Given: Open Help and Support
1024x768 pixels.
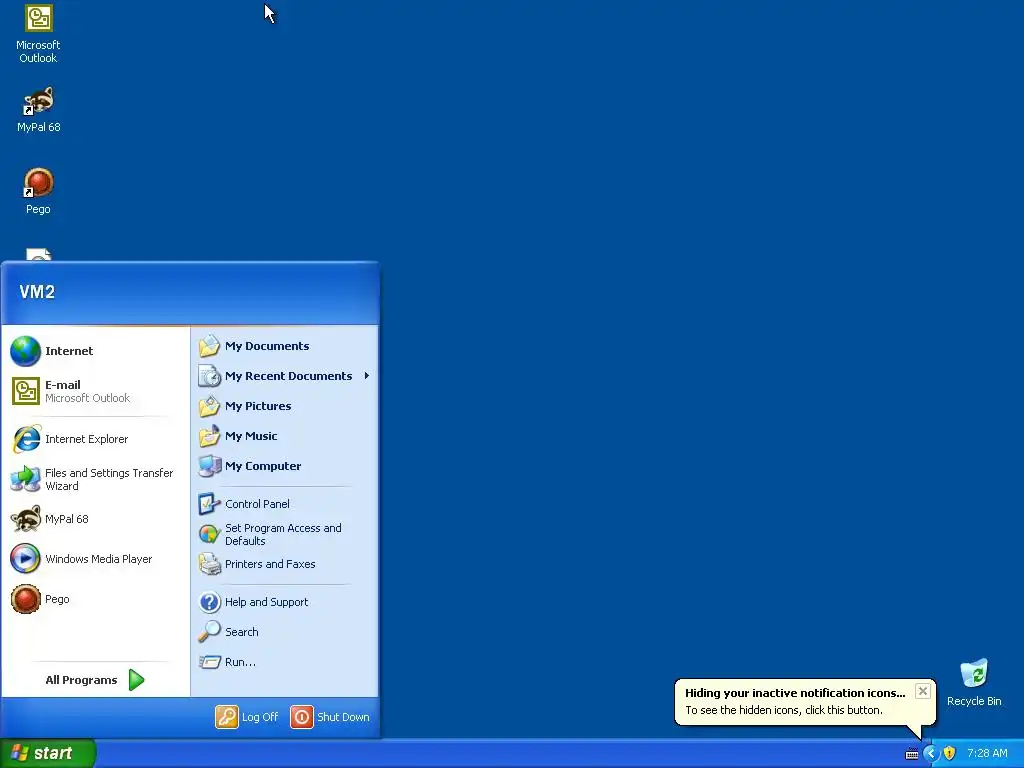Looking at the screenshot, I should [x=285, y=602].
